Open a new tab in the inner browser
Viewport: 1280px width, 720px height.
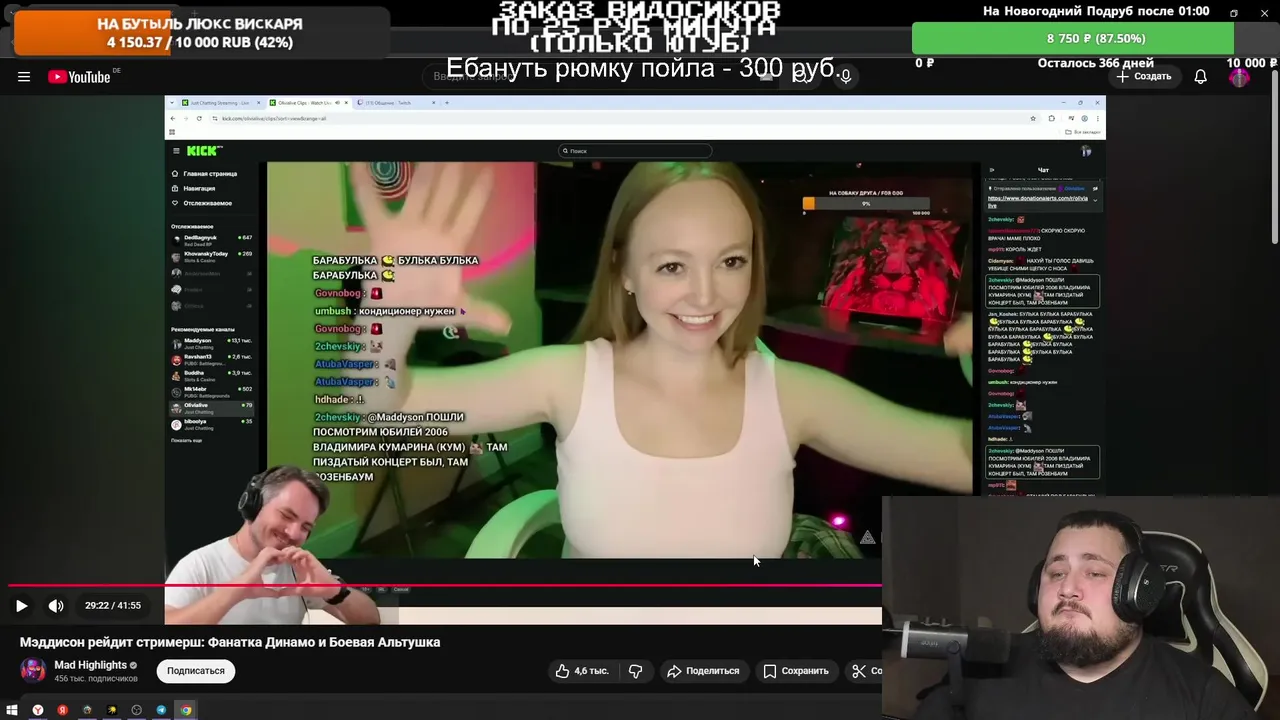click(446, 103)
